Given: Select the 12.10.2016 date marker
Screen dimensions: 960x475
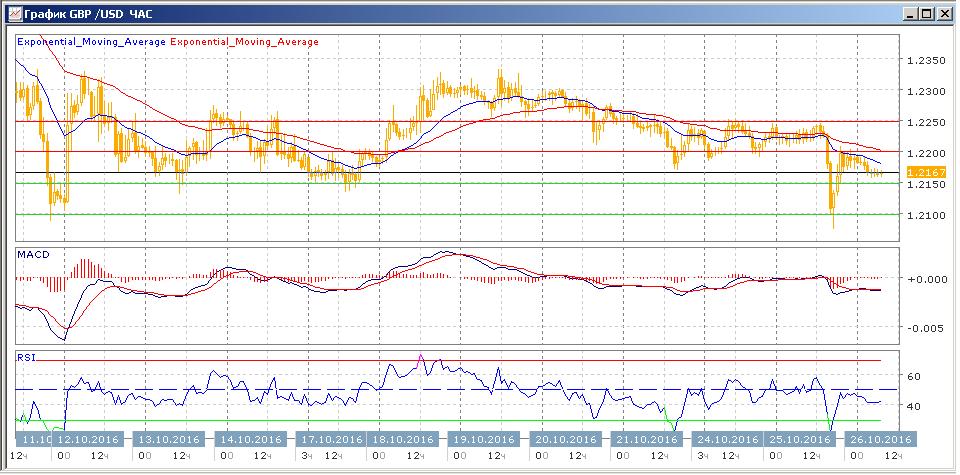Looking at the screenshot, I should pyautogui.click(x=88, y=439).
